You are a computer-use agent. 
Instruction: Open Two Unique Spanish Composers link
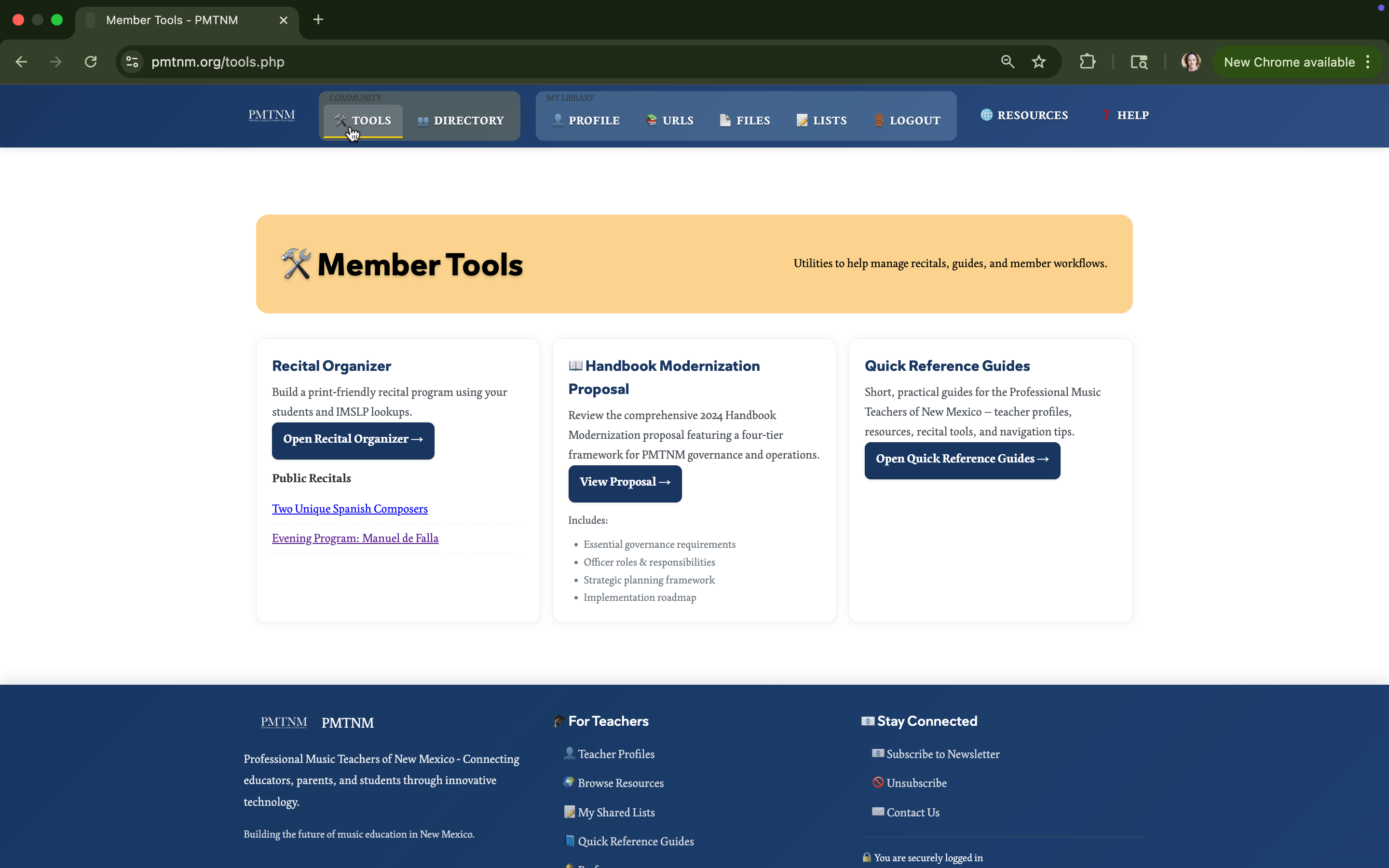[350, 509]
